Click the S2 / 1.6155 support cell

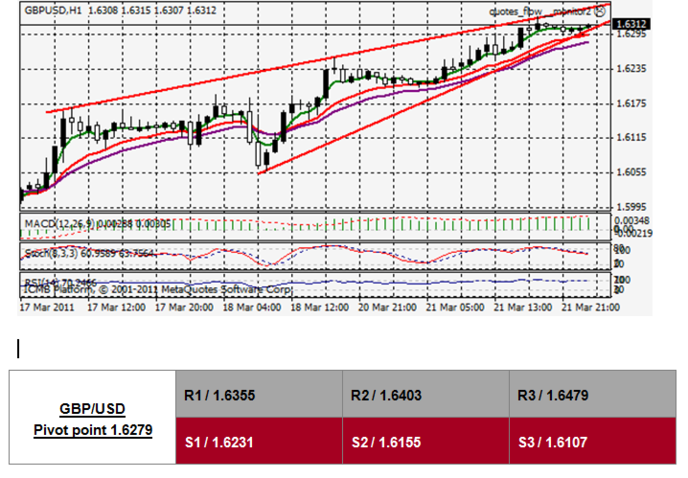pyautogui.click(x=424, y=440)
